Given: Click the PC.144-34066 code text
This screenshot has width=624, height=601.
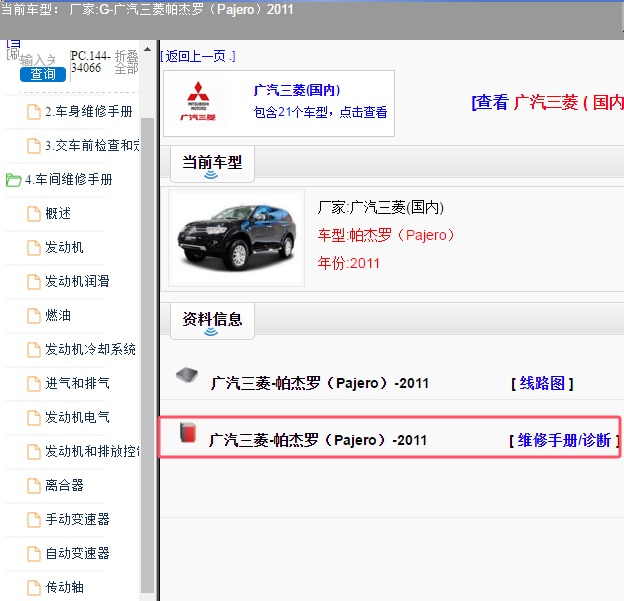Looking at the screenshot, I should 90,62.
